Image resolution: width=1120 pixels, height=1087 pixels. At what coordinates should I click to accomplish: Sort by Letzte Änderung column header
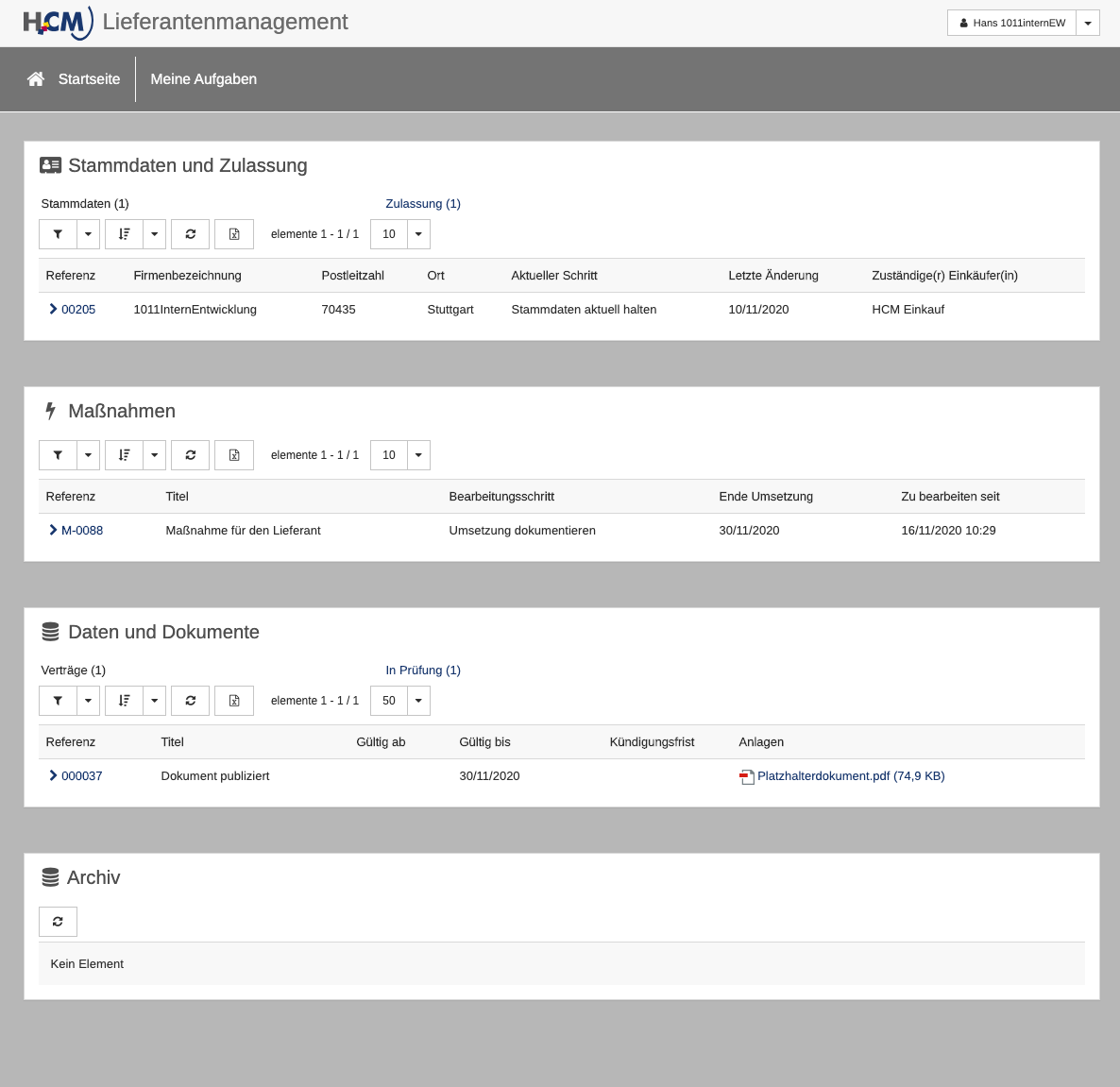point(772,276)
